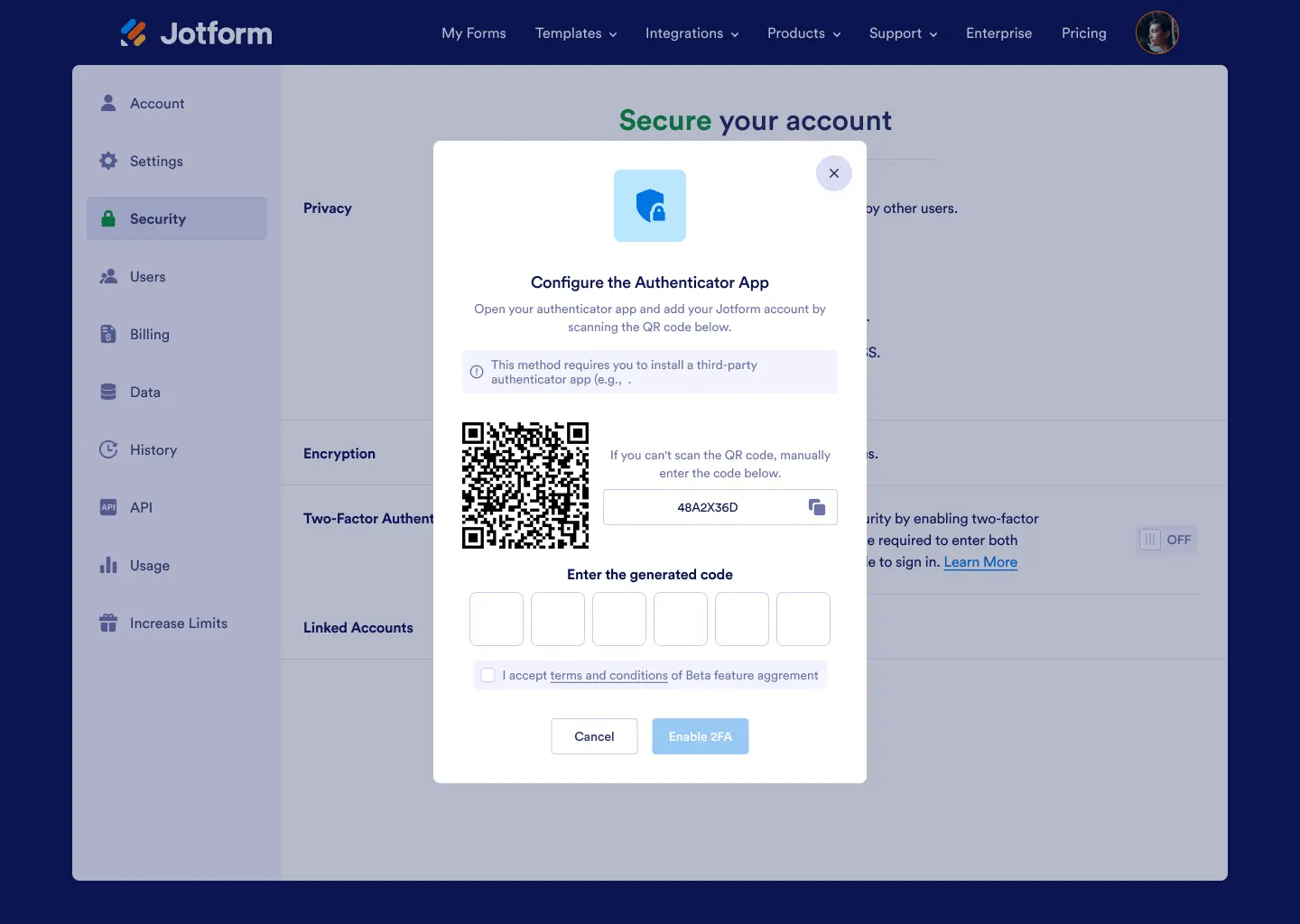The width and height of the screenshot is (1300, 924).
Task: Open the terms and conditions link
Action: (x=609, y=675)
